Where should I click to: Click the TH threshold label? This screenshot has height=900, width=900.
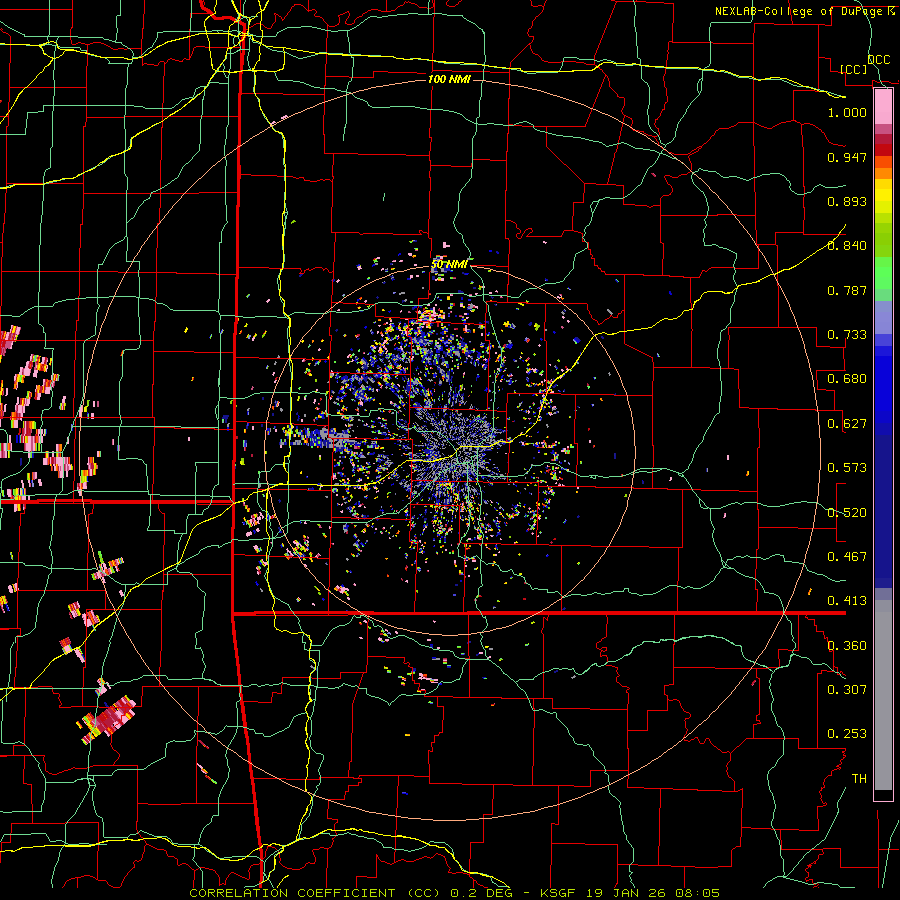coord(859,779)
